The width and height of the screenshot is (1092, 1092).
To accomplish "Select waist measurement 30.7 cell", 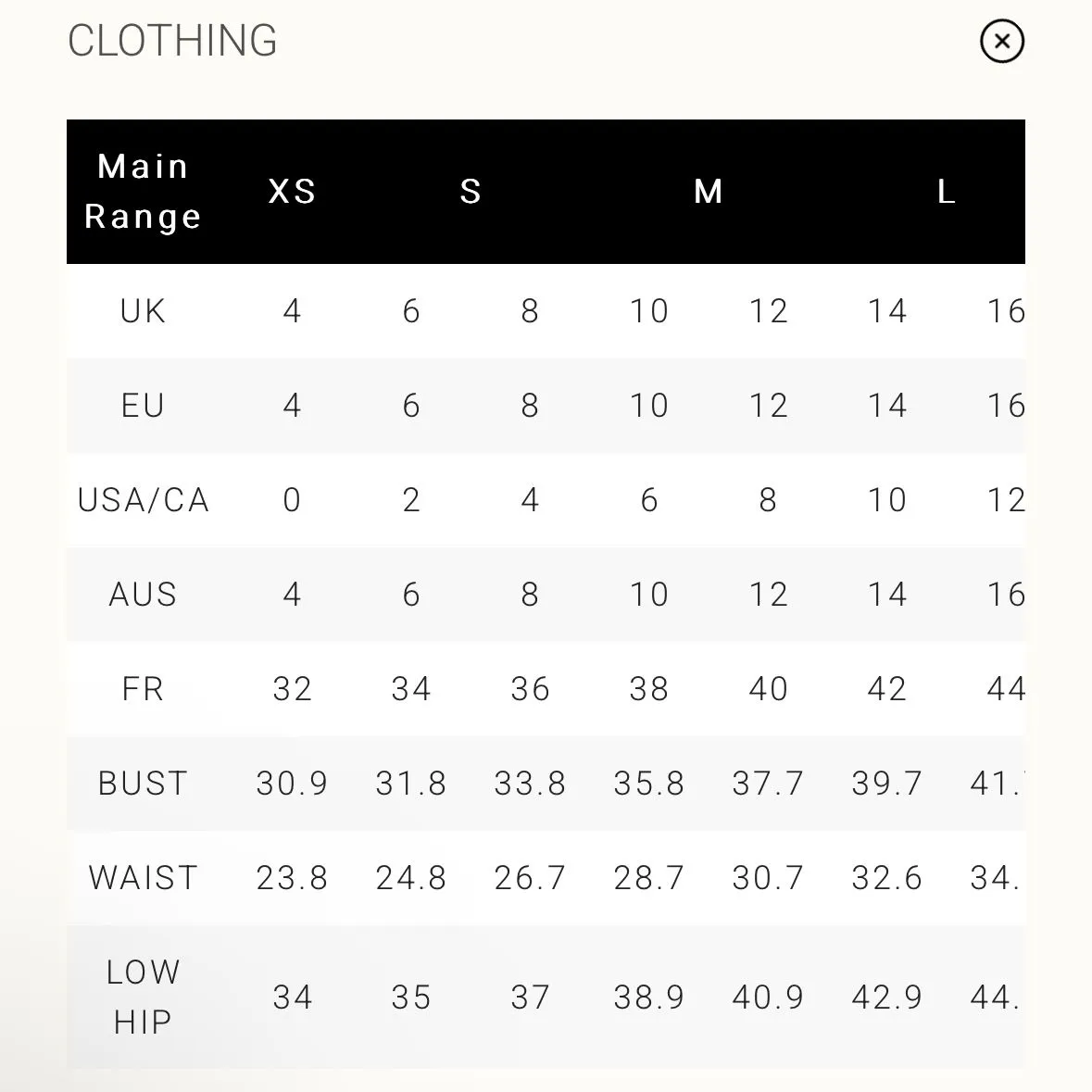I will pyautogui.click(x=768, y=877).
